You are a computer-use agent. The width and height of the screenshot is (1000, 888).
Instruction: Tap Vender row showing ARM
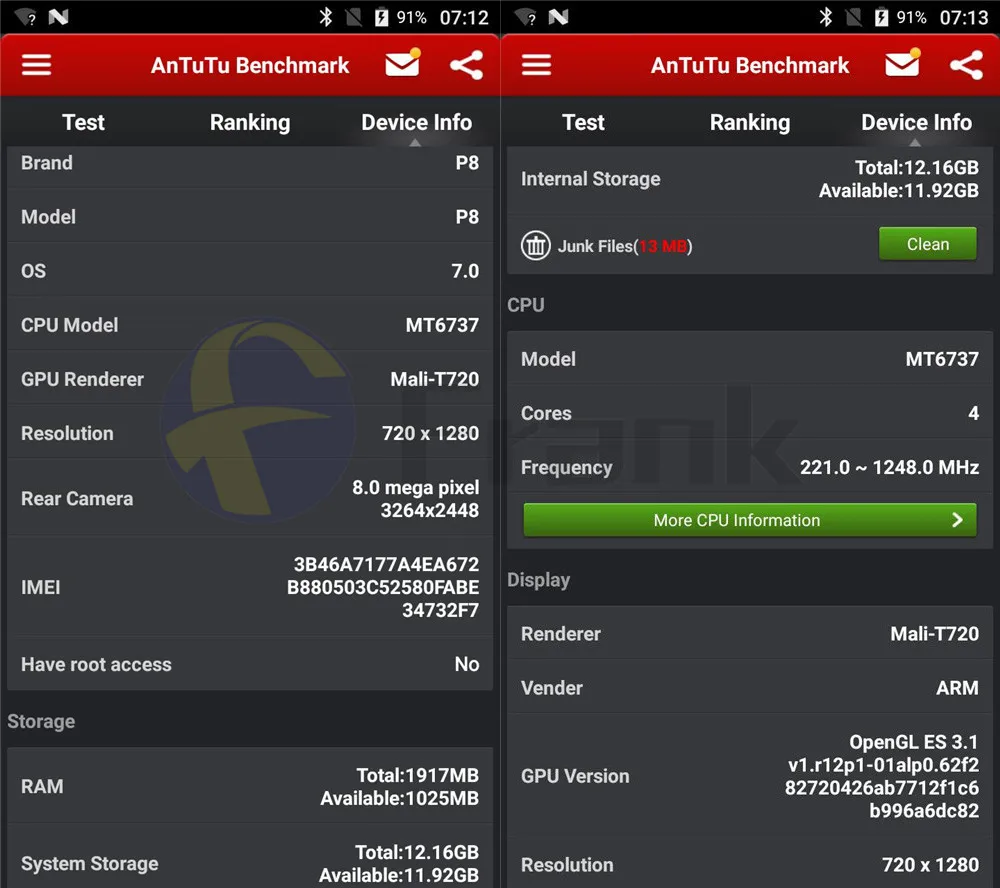pos(750,688)
